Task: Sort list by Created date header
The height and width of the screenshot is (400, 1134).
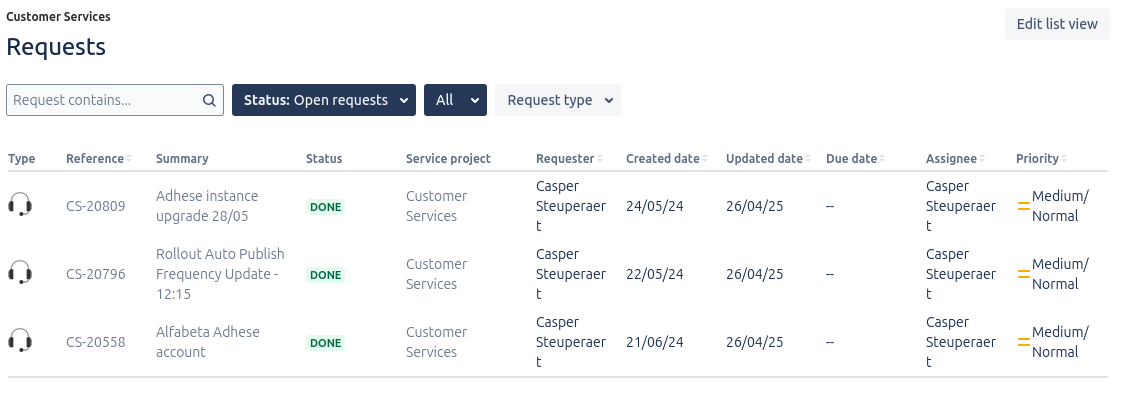Action: coord(666,158)
